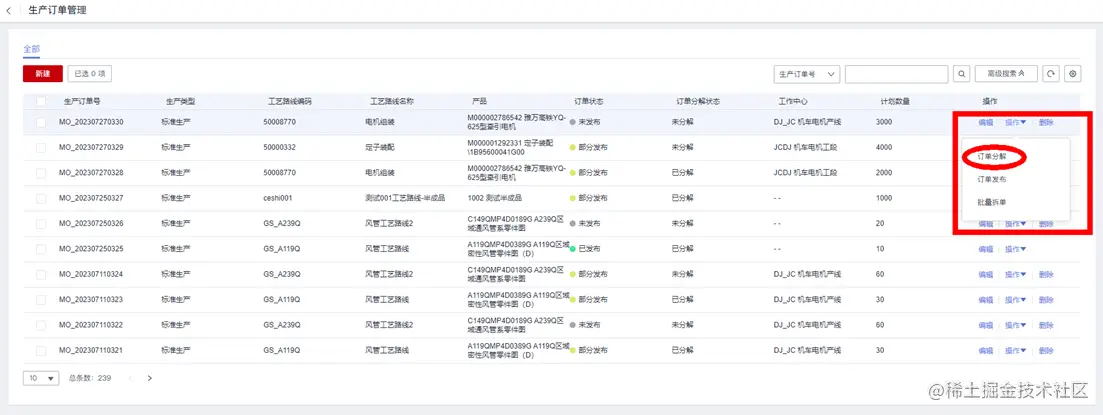Click 编辑 for order MO_202307250325
Viewport: 1103px width, 415px height.
tap(986, 249)
